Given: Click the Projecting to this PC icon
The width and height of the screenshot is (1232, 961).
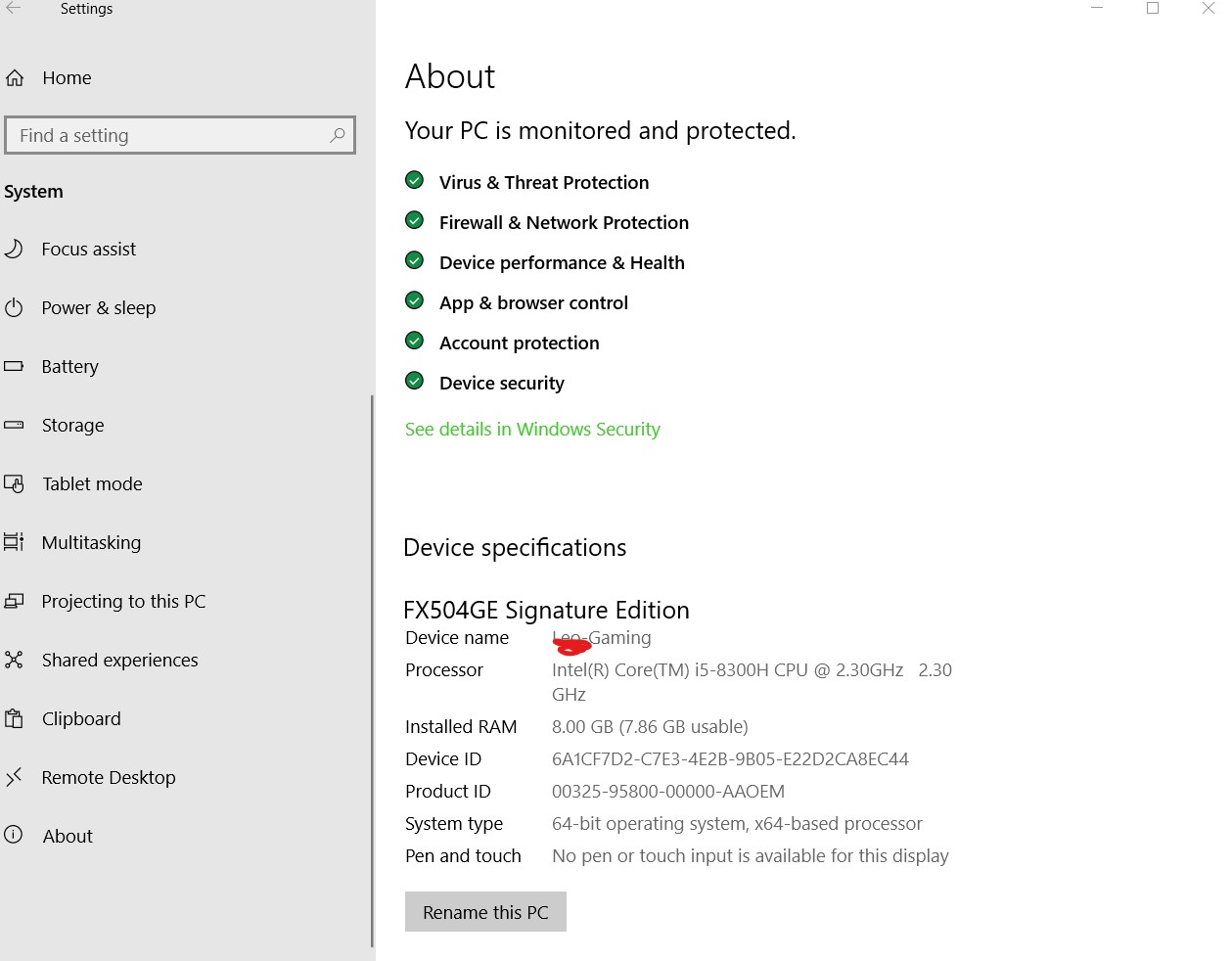Looking at the screenshot, I should [14, 601].
